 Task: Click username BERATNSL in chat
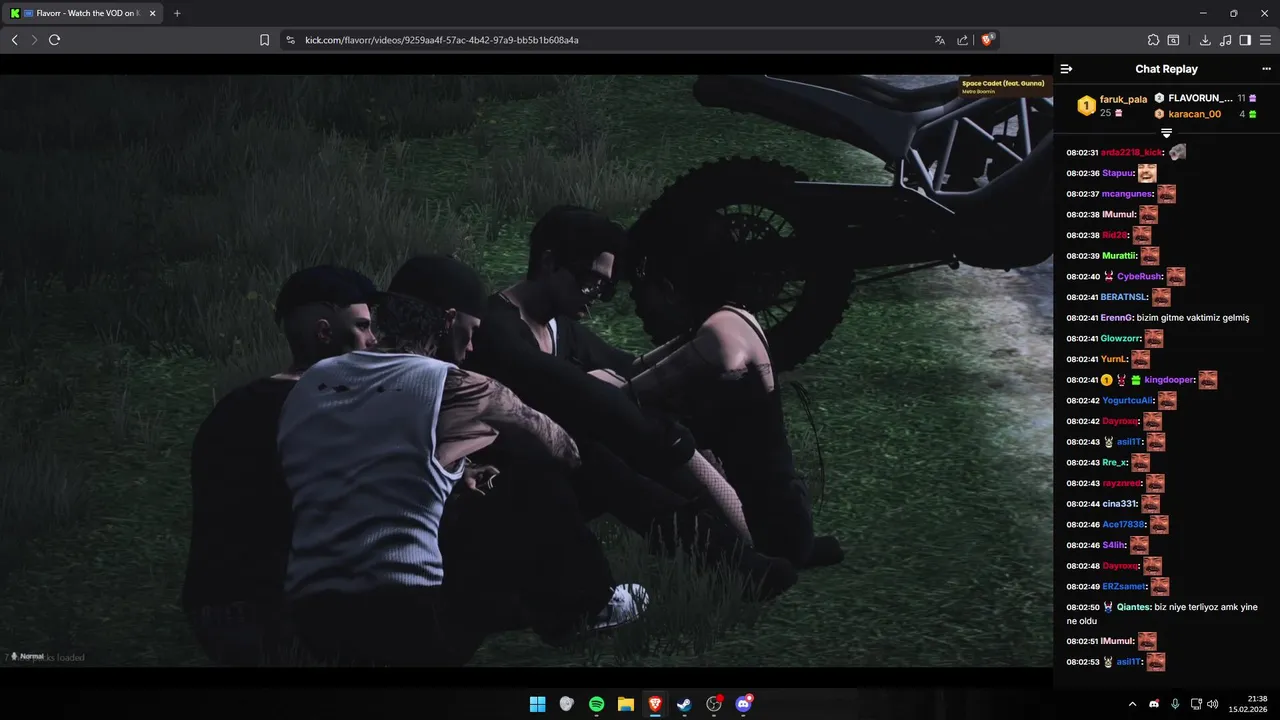(x=1124, y=297)
